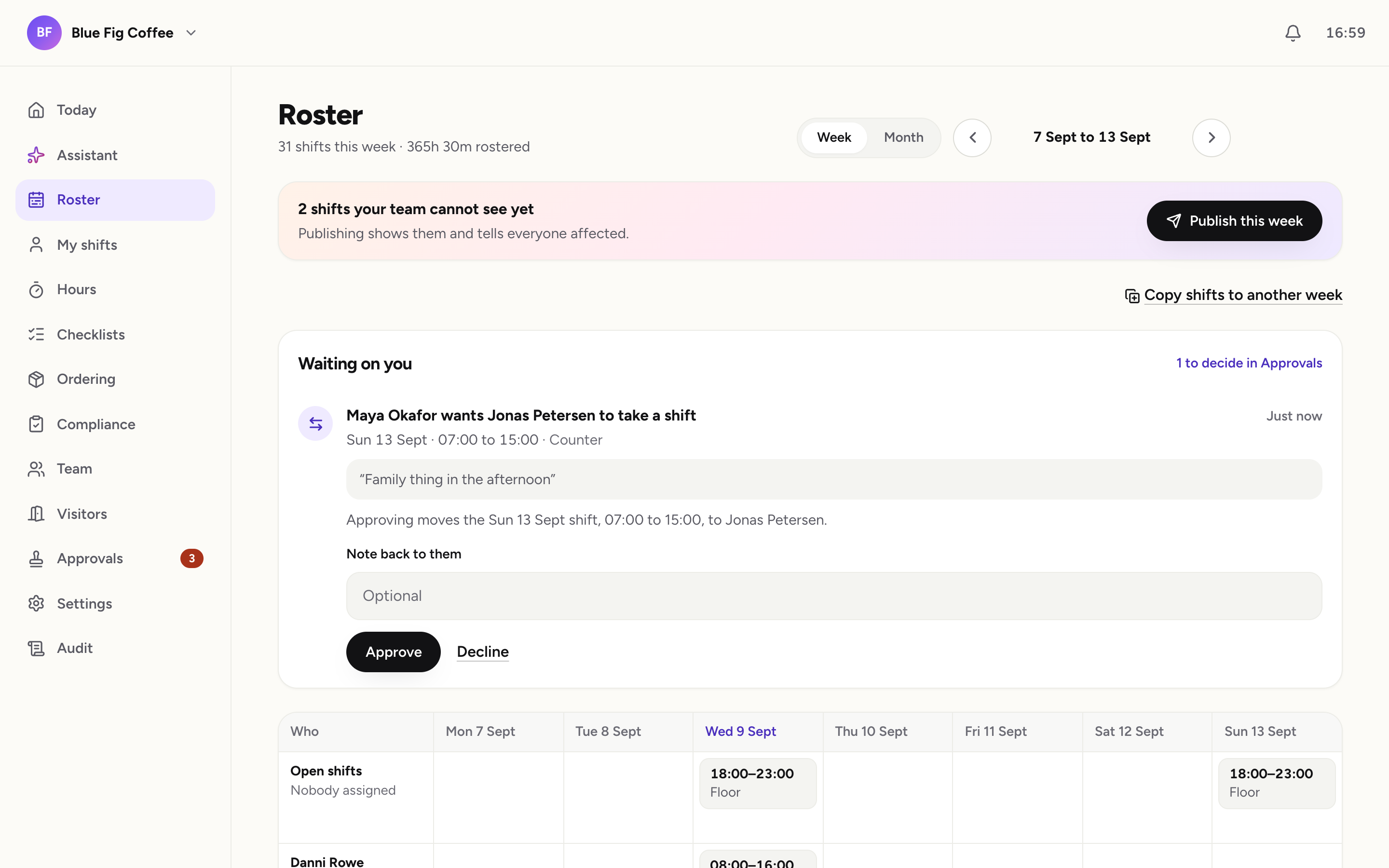Click the Visitors door icon
1389x868 pixels.
coord(36,514)
